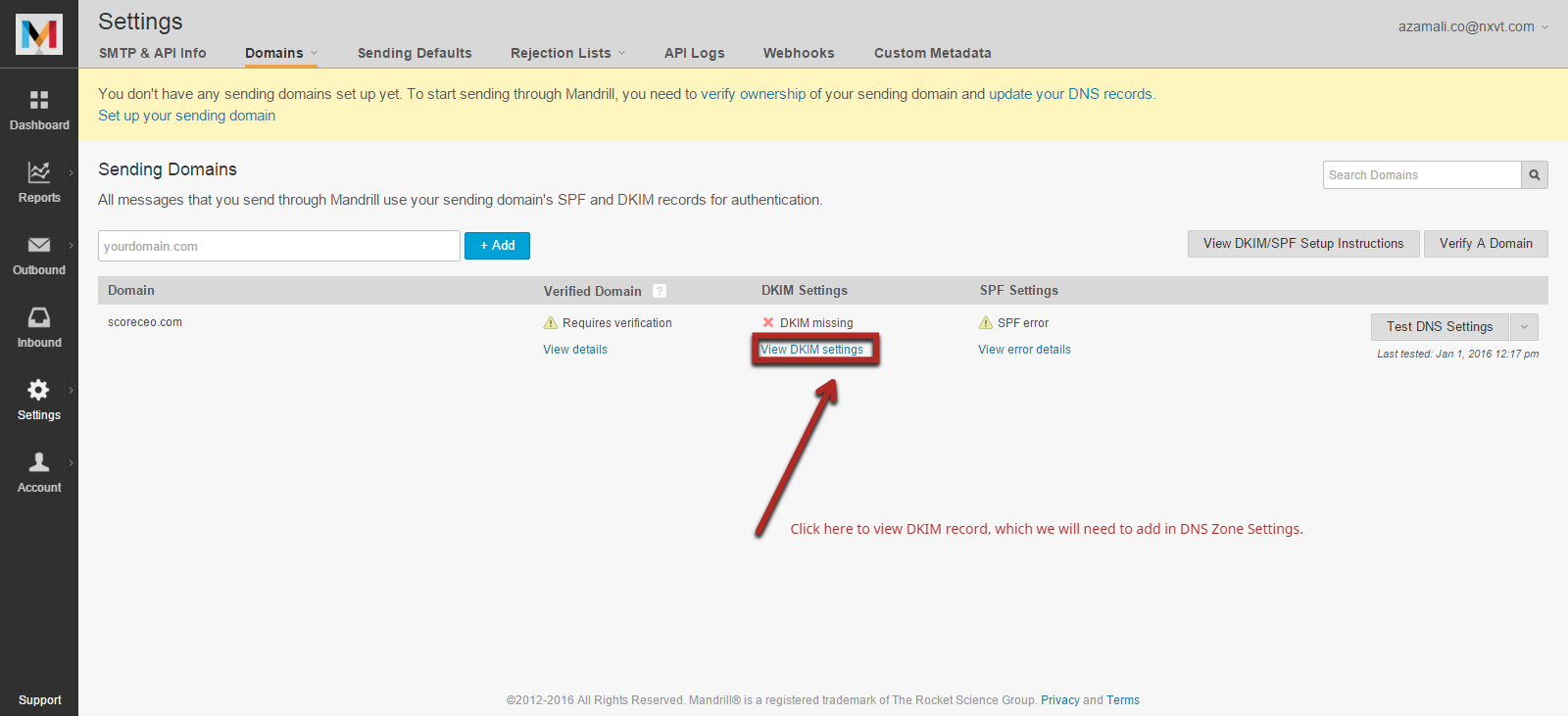Click the scoreceo.com domain name
The height and width of the screenshot is (716, 1568).
[145, 322]
